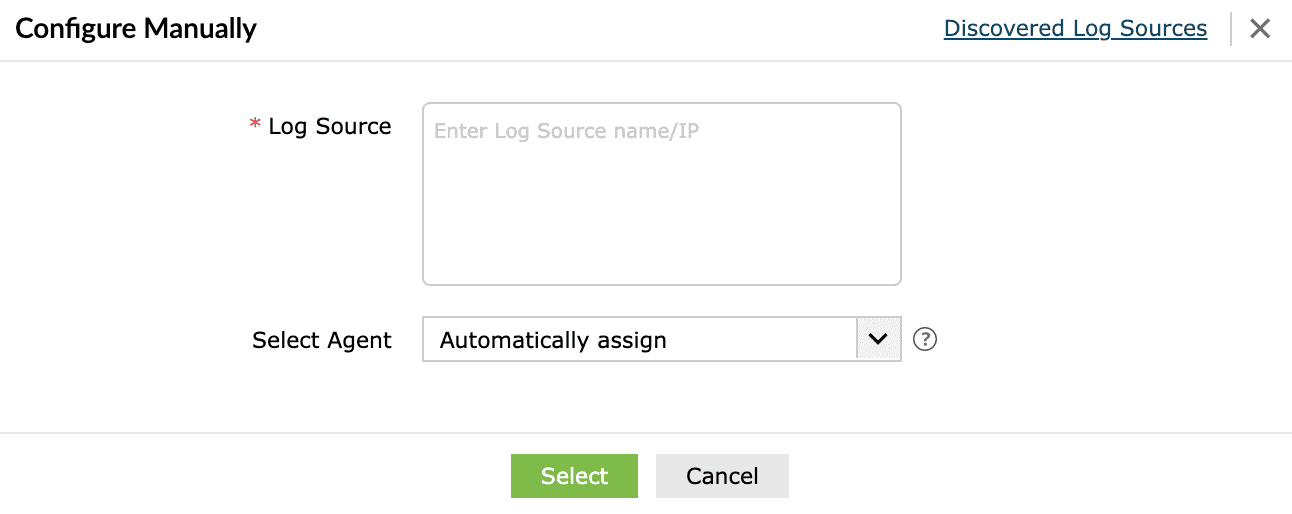This screenshot has width=1292, height=514.
Task: Expand the Select Agent dropdown arrow
Action: 878,340
